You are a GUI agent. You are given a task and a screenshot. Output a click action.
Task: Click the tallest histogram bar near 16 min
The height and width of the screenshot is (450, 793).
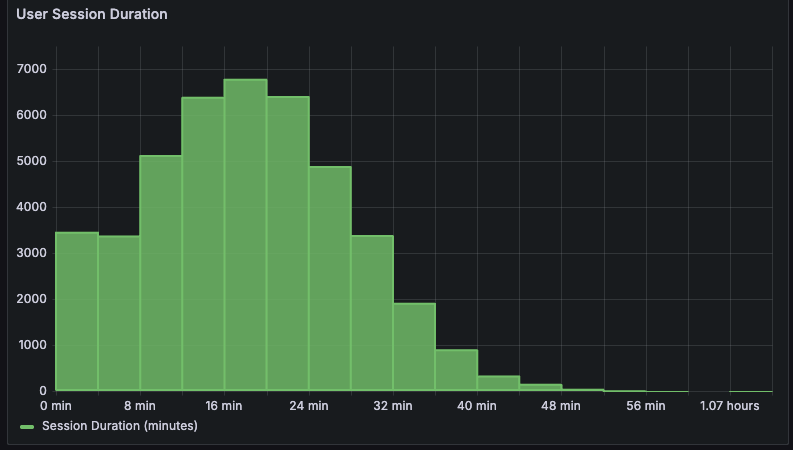pos(246,235)
